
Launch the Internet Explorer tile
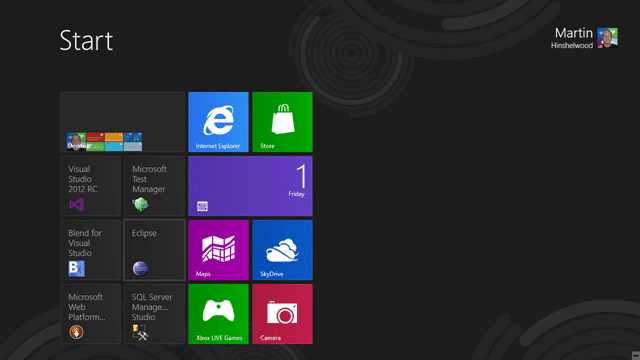[x=218, y=122]
